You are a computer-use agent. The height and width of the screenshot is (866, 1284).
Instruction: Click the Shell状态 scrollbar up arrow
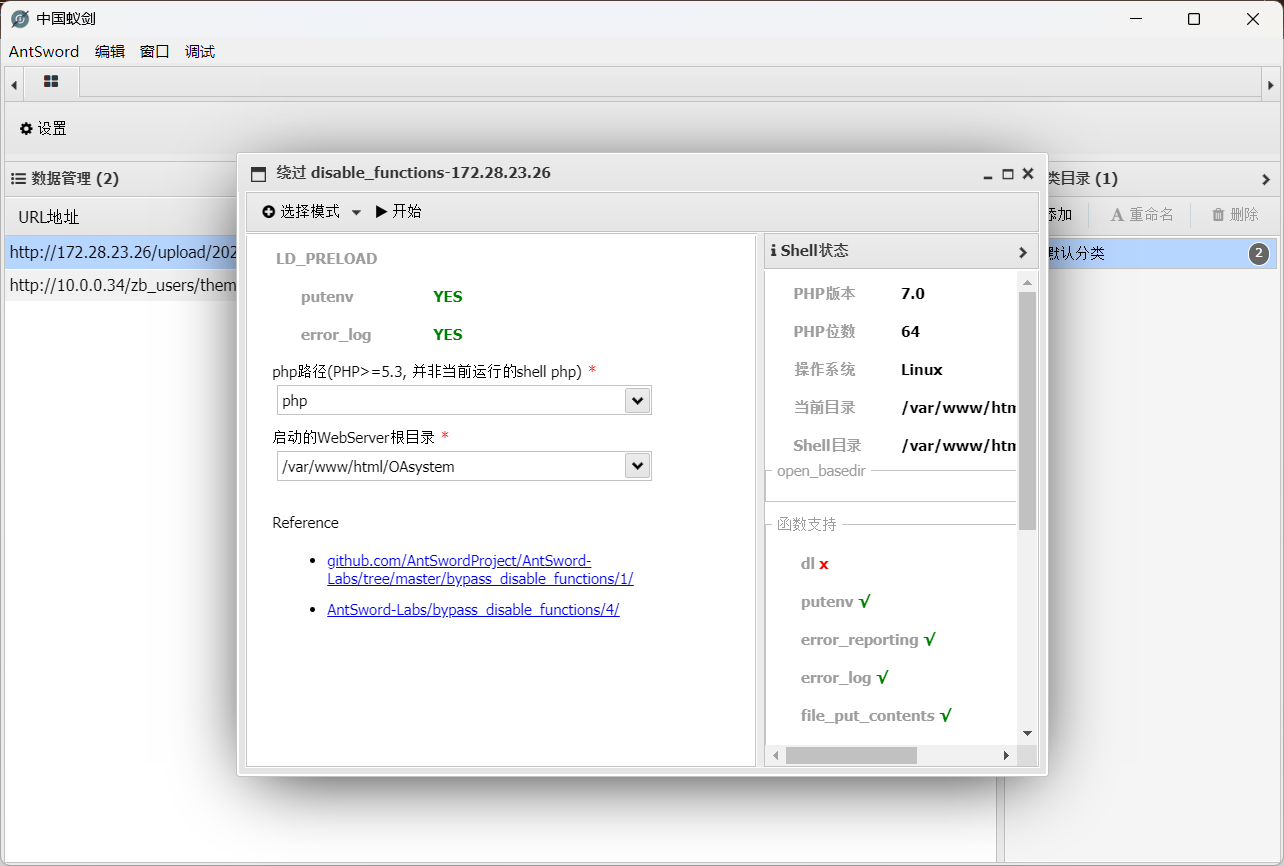[1027, 283]
